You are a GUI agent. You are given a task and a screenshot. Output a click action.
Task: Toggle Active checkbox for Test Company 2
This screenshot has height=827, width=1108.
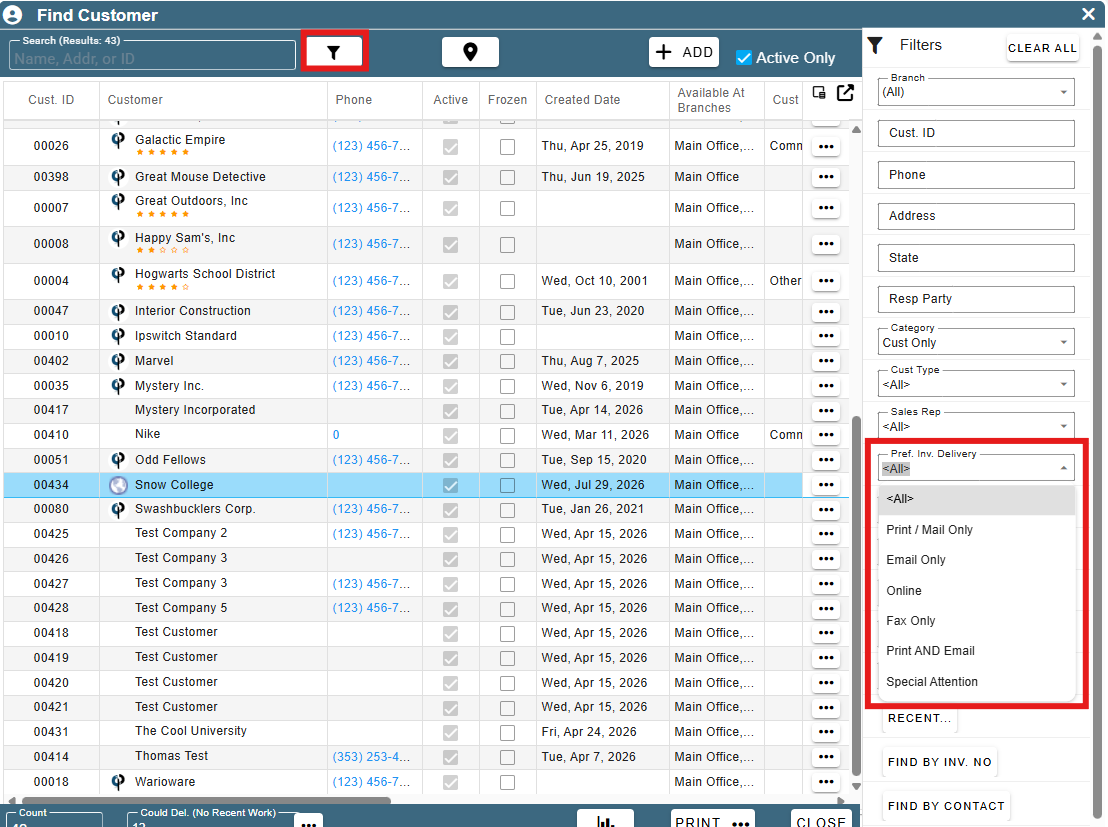pyautogui.click(x=450, y=534)
